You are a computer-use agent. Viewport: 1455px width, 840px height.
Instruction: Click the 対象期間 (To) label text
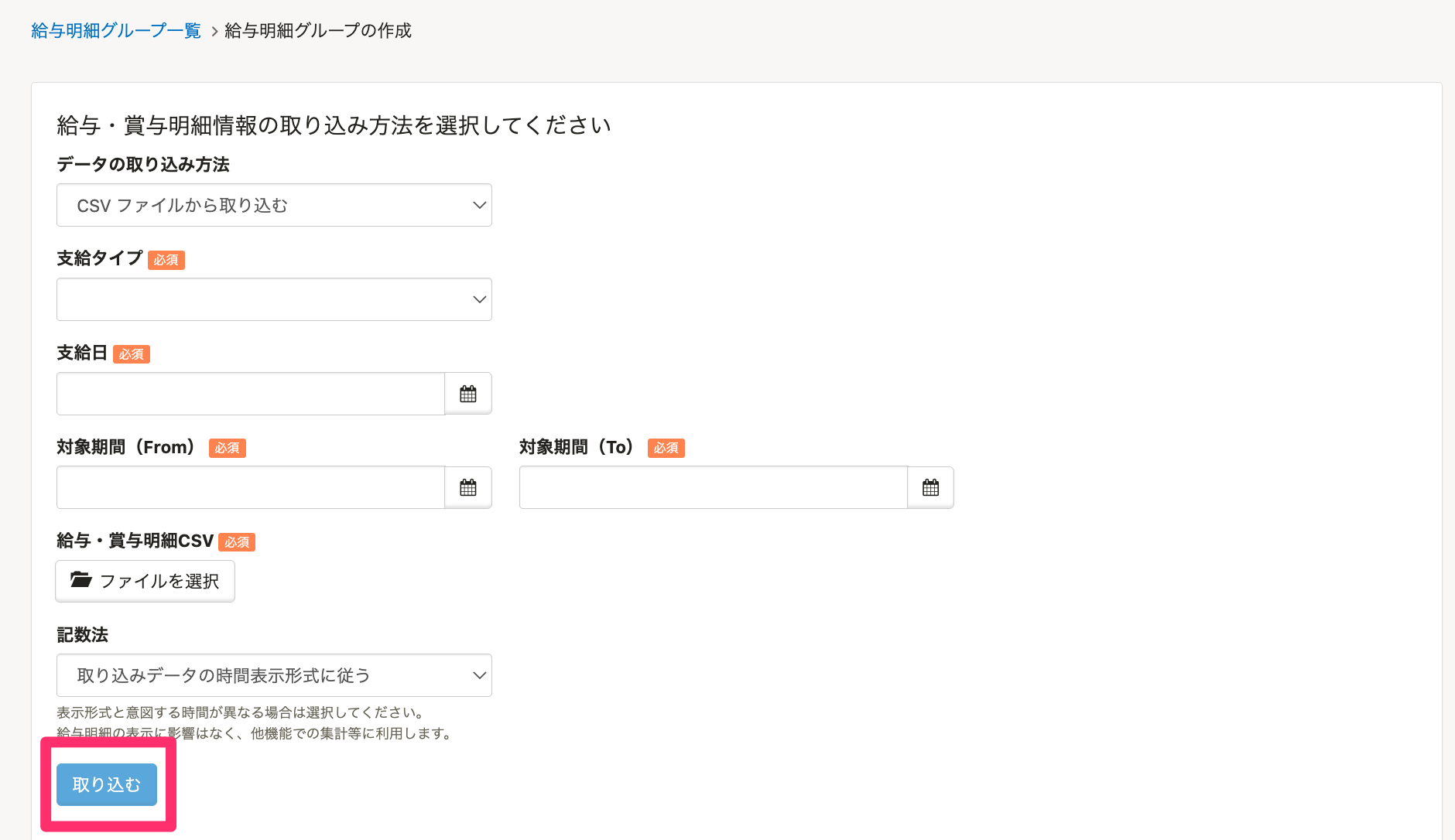coord(577,447)
